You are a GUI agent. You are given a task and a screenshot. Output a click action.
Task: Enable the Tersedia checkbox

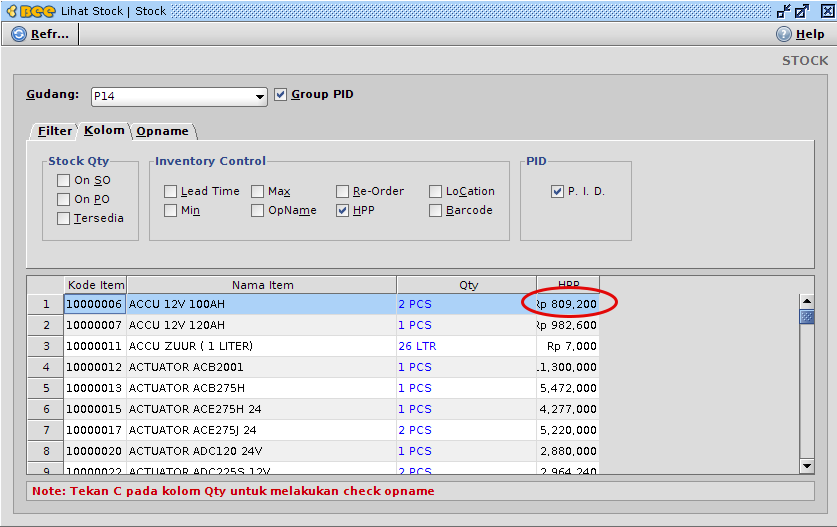(64, 218)
